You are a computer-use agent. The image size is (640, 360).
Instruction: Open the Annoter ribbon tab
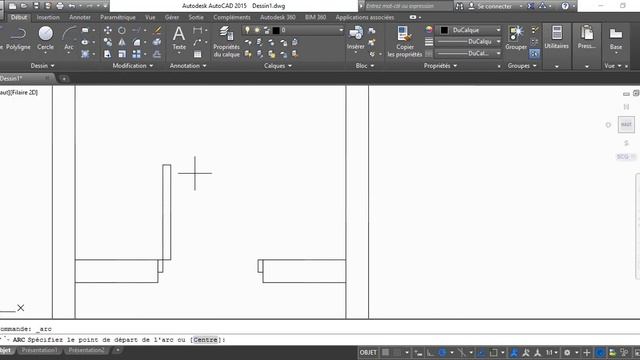(x=80, y=17)
